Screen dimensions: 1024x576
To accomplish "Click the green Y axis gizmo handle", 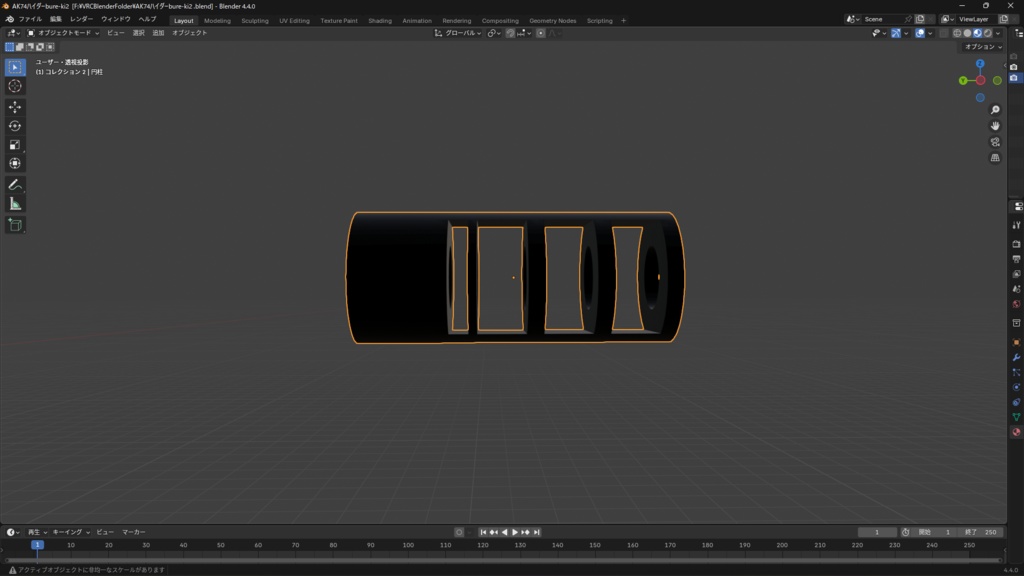I will pos(963,80).
